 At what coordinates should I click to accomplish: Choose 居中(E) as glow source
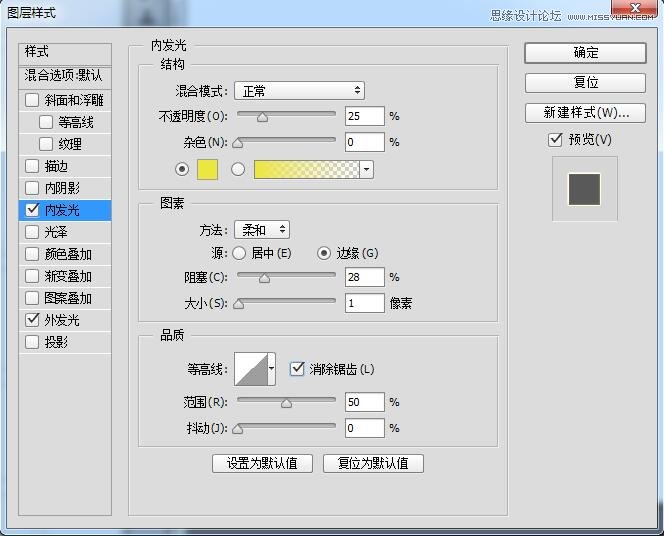click(x=239, y=253)
